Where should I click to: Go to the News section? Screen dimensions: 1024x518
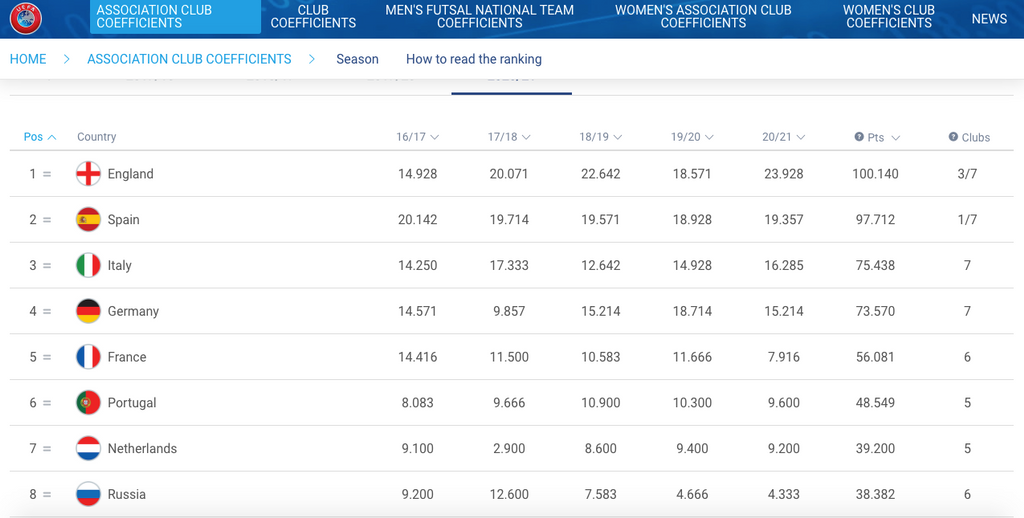pos(989,18)
